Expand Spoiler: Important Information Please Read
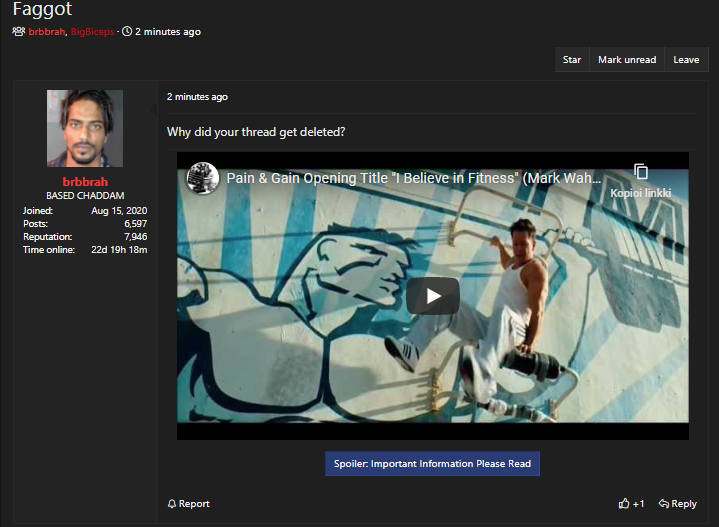 [432, 464]
